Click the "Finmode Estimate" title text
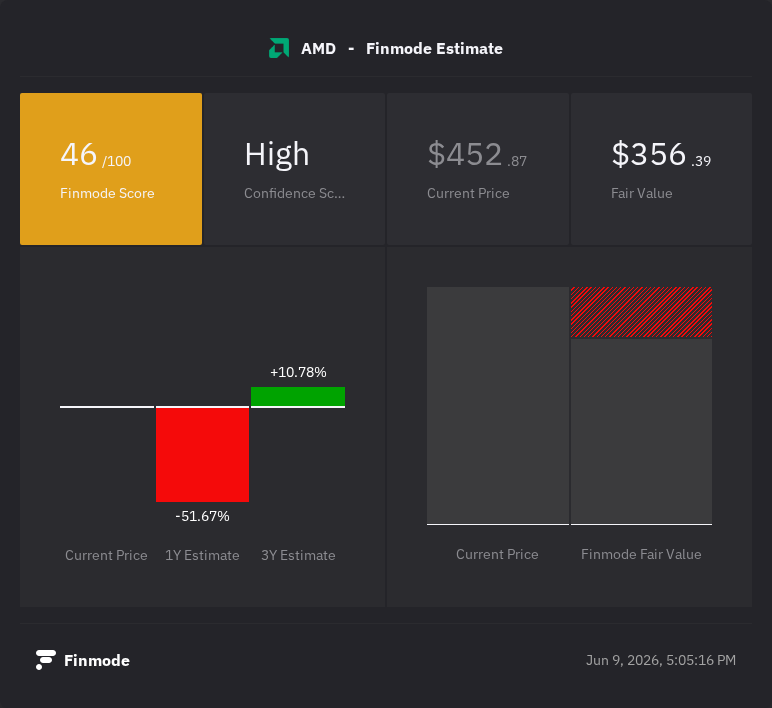 (x=434, y=49)
